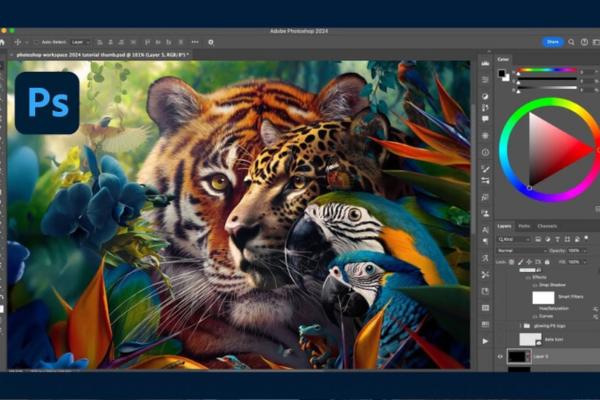The height and width of the screenshot is (400, 600).
Task: Toggle filter for shape layers
Action: [567, 239]
